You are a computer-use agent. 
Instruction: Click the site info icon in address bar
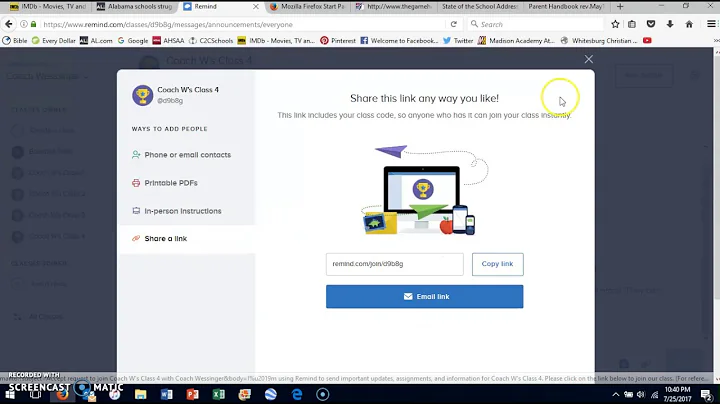(24, 24)
